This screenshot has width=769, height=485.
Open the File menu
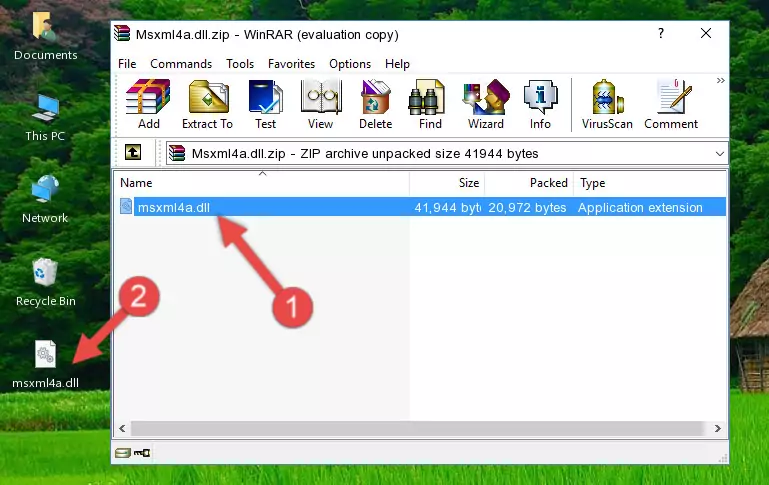point(127,64)
